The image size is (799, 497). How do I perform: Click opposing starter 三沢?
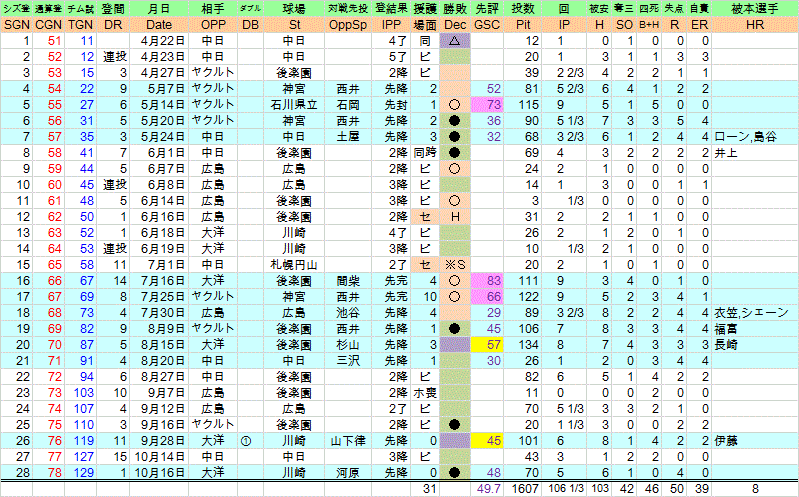(348, 361)
